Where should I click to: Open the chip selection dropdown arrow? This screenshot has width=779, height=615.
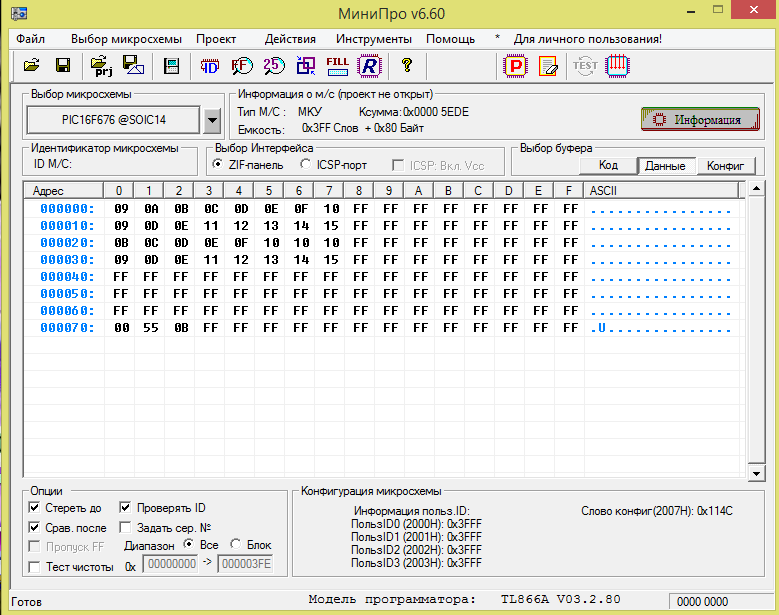click(211, 121)
